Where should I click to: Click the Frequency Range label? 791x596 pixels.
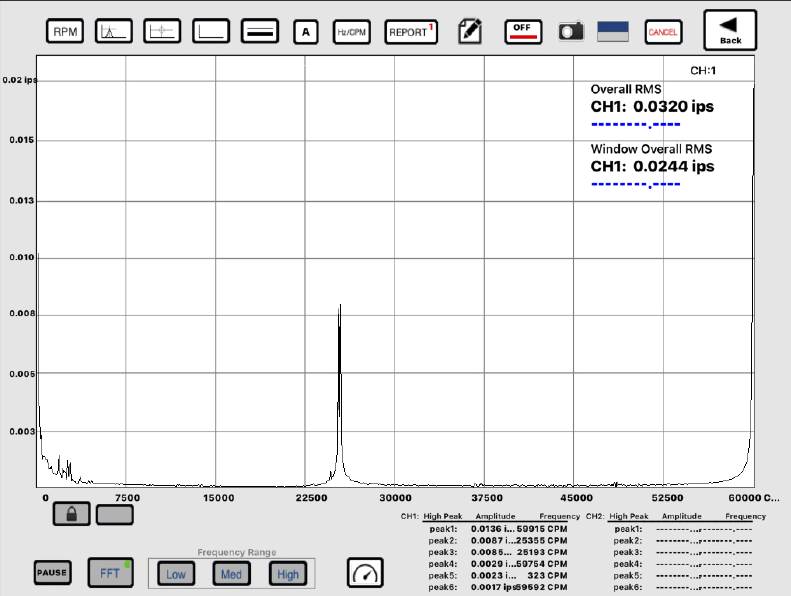coord(237,552)
